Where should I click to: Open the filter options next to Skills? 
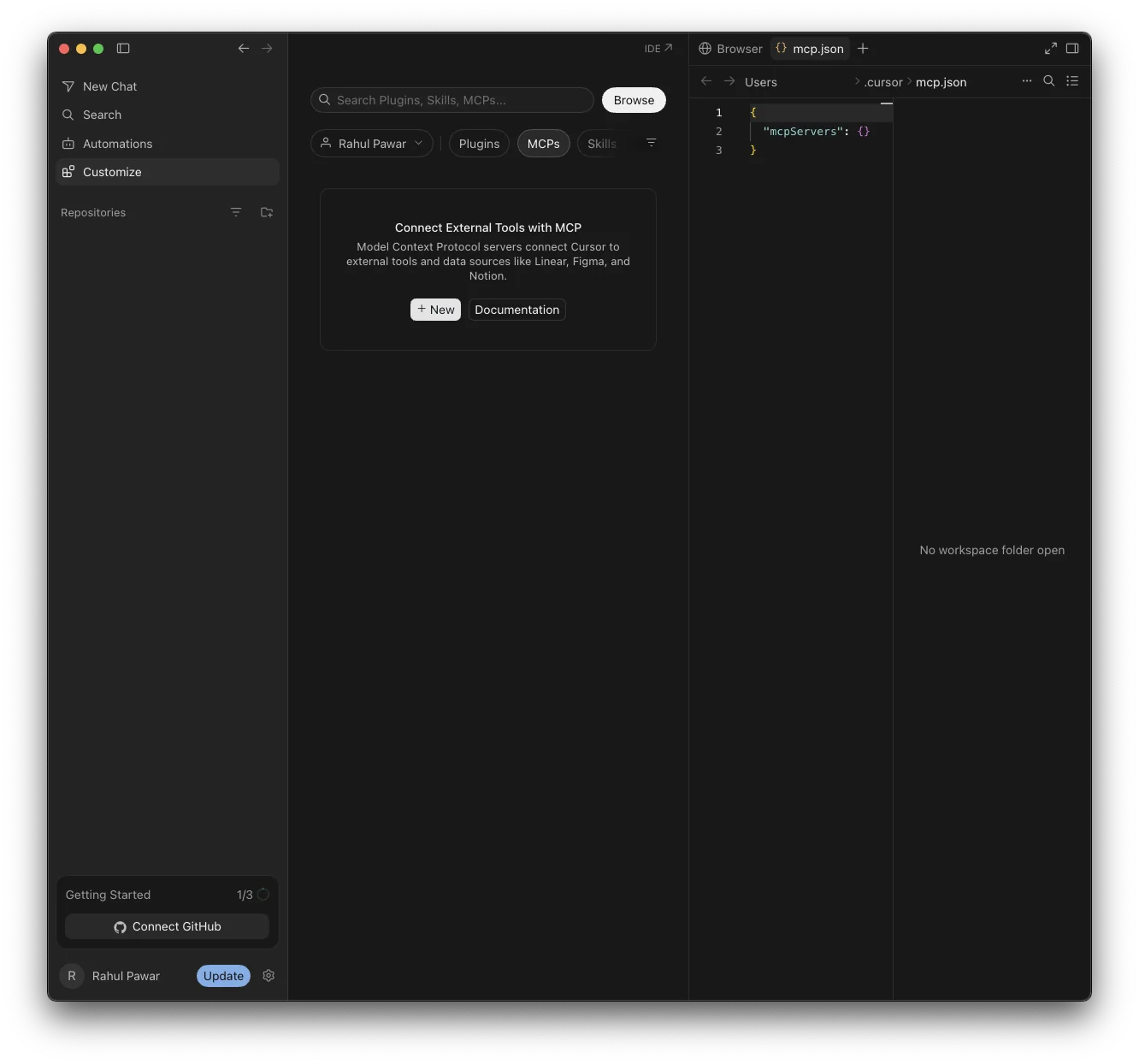click(x=652, y=143)
